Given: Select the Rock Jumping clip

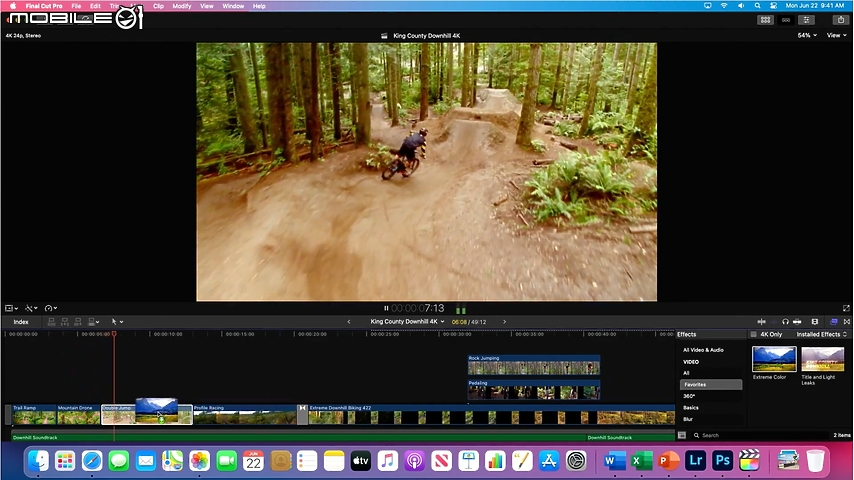Looking at the screenshot, I should click(x=534, y=365).
